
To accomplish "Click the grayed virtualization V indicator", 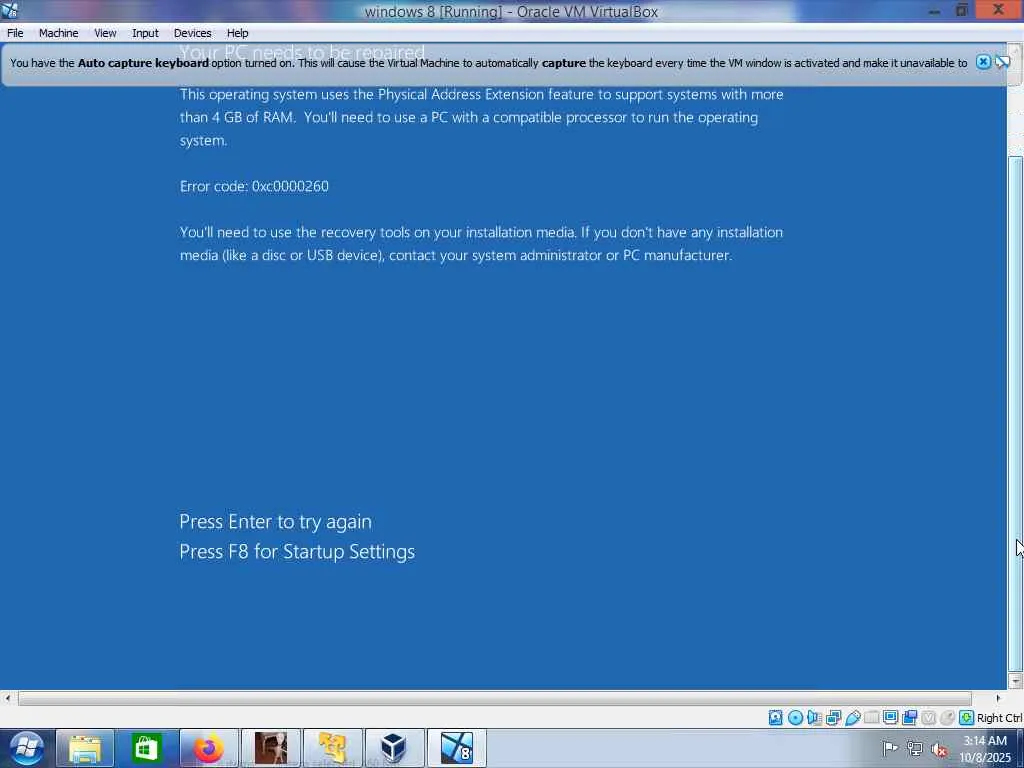I will (x=928, y=718).
